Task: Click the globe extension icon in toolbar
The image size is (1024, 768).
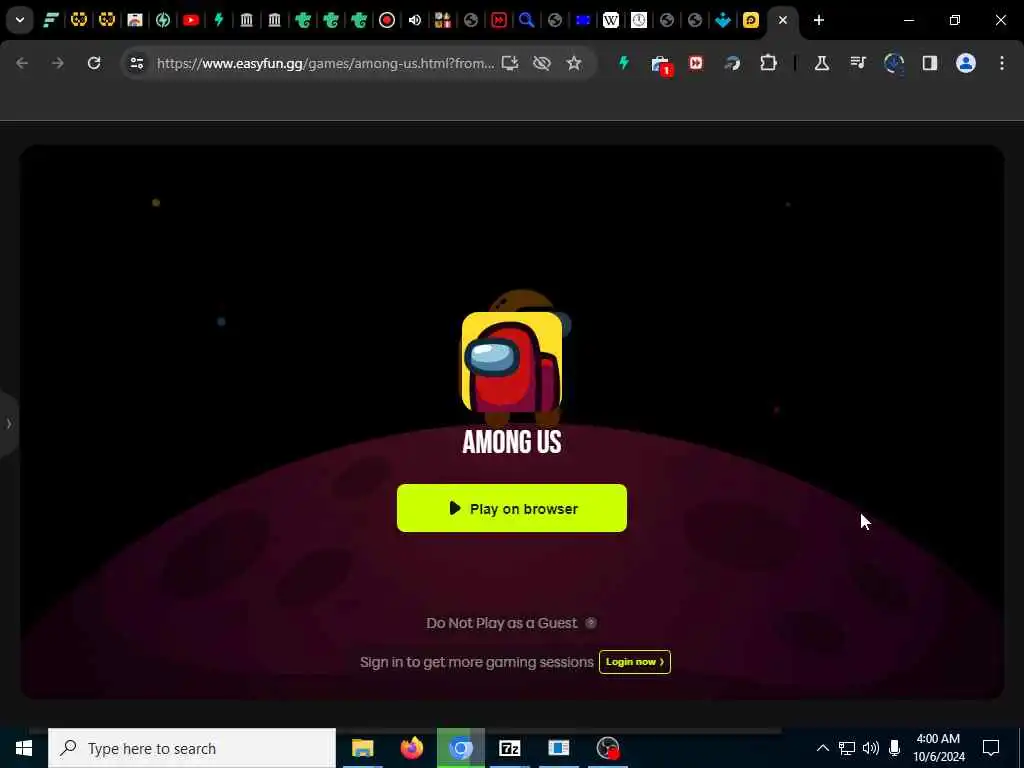Action: coord(893,63)
